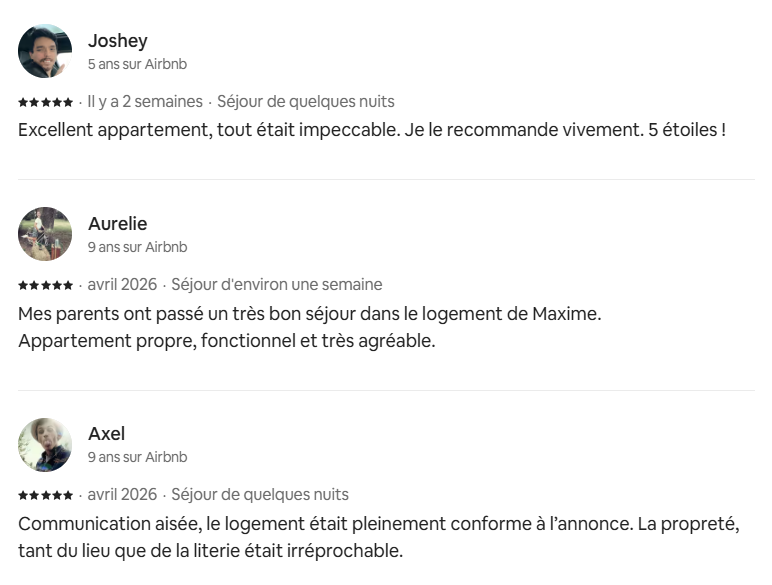Open Joshey's profile photo

[x=45, y=51]
